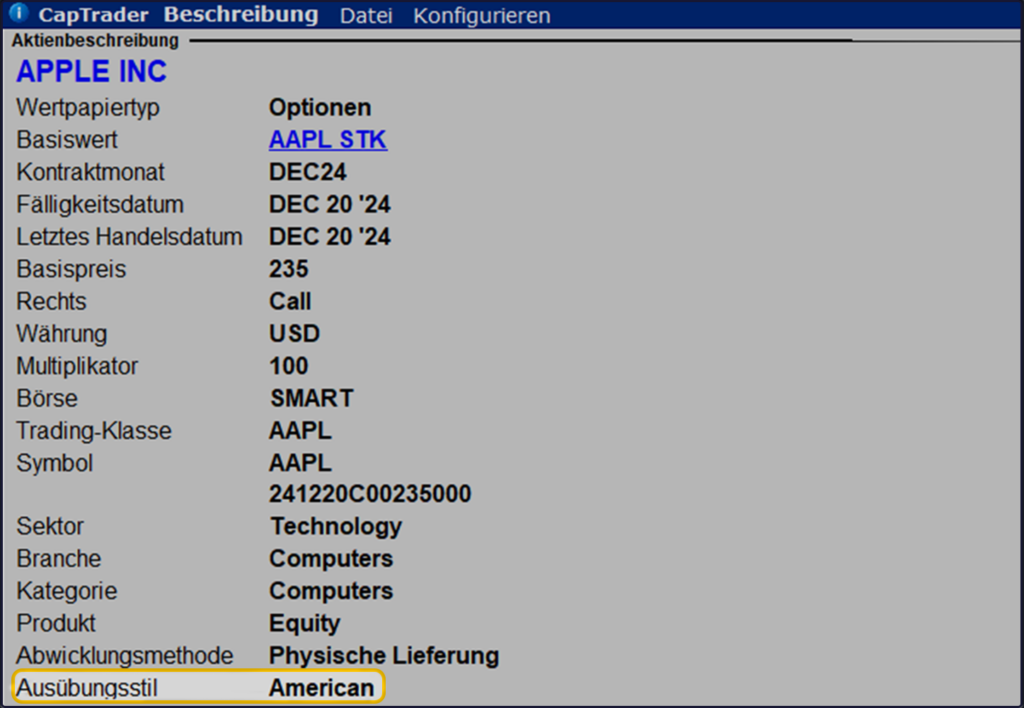Click the Letztes Handelsdatum label
Image resolution: width=1024 pixels, height=708 pixels.
coord(129,236)
